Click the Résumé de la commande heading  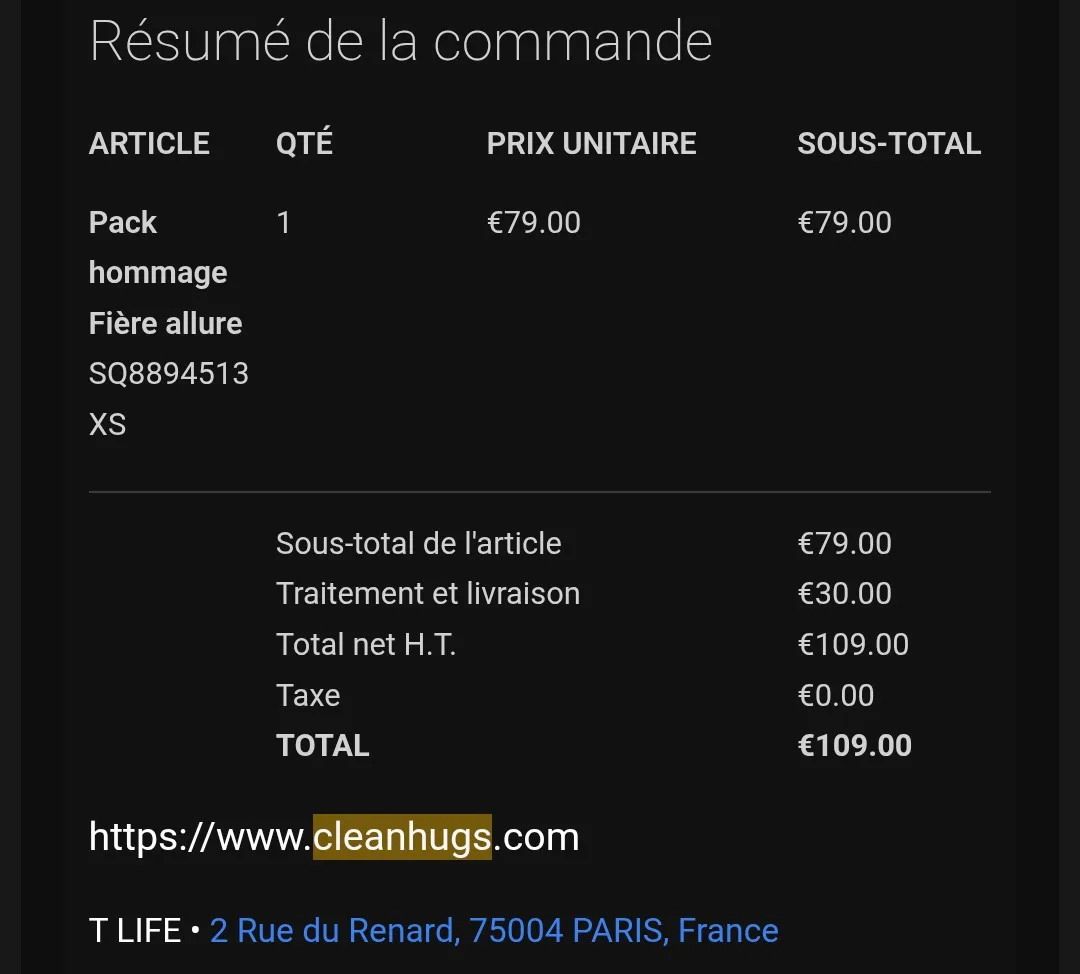(x=401, y=42)
